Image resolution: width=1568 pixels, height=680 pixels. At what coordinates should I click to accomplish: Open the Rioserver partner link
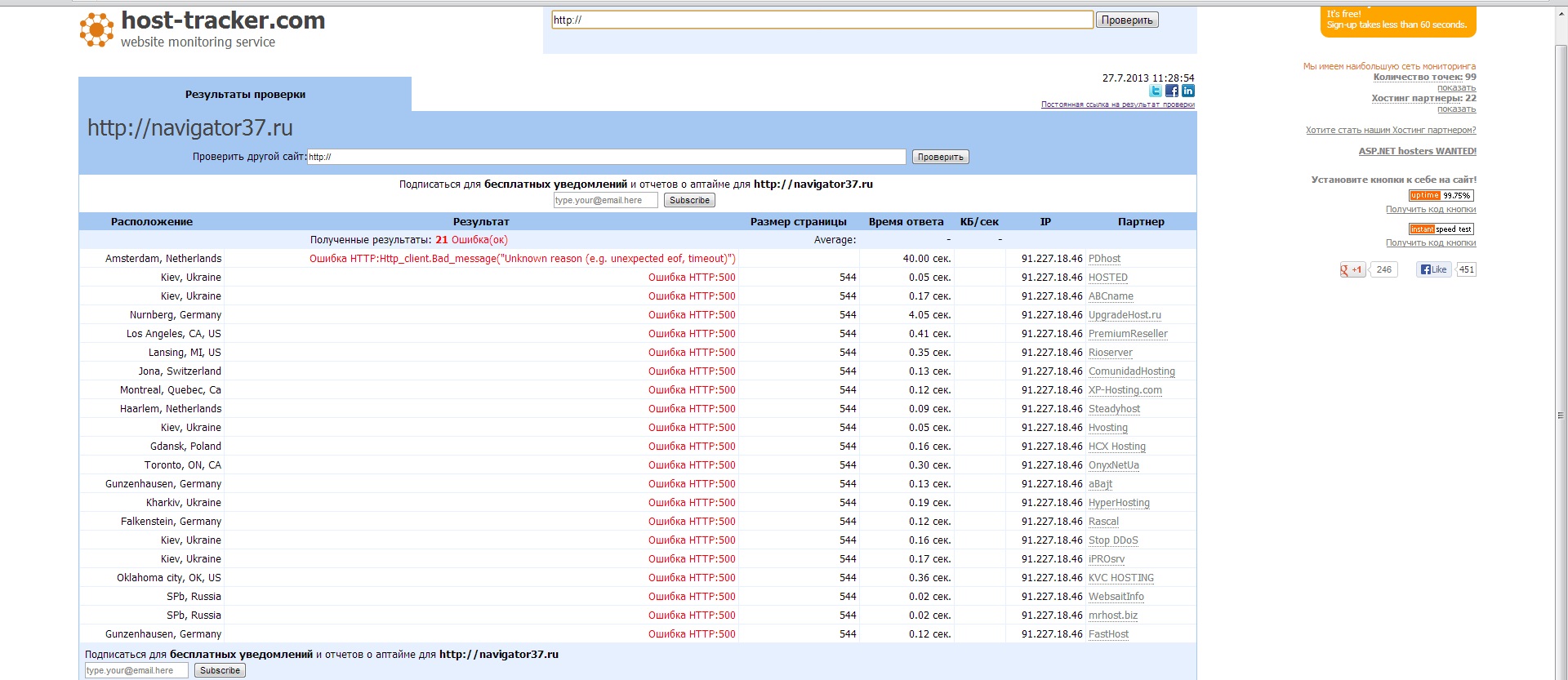1110,353
